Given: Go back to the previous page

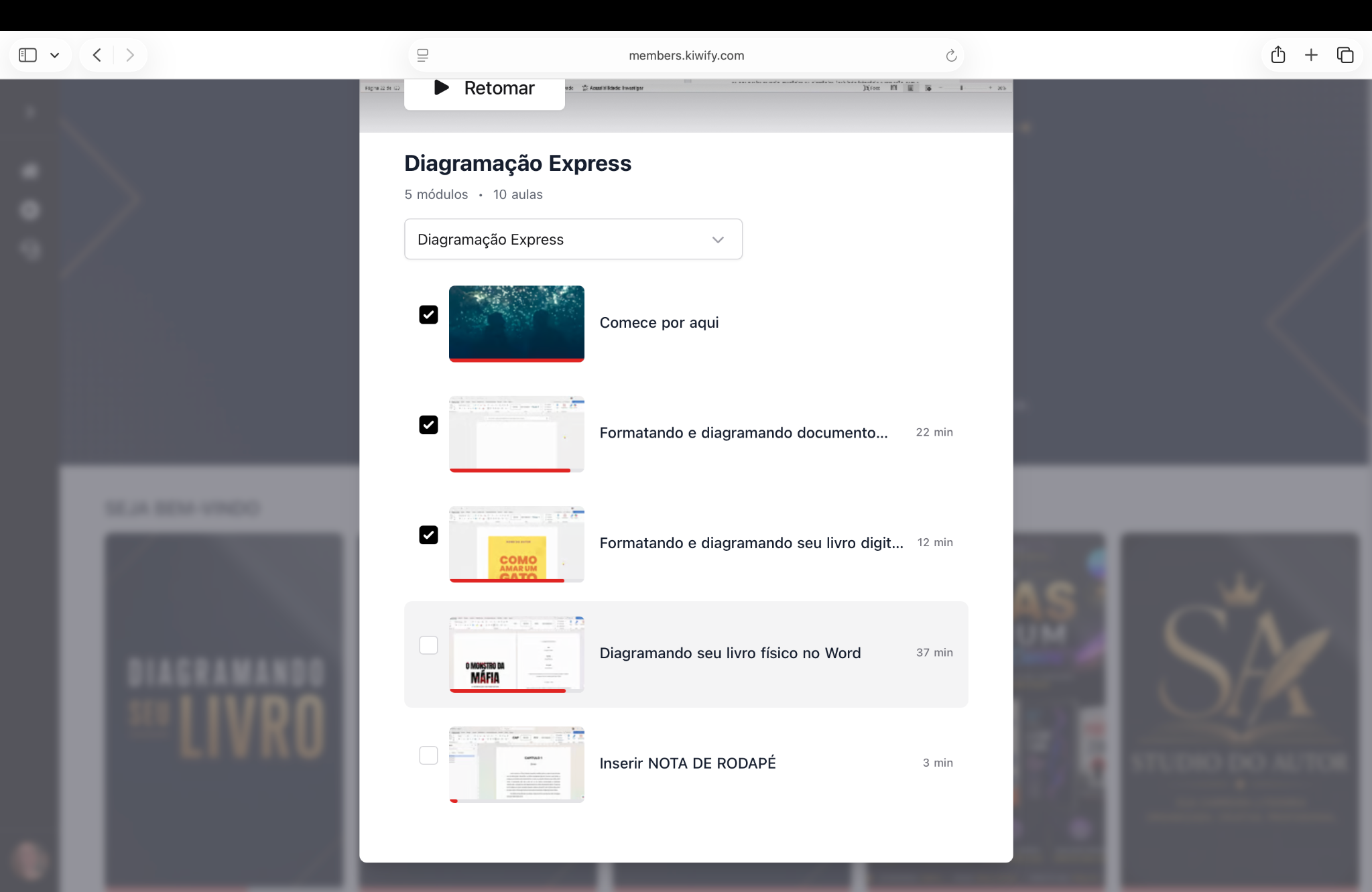Looking at the screenshot, I should pos(97,55).
